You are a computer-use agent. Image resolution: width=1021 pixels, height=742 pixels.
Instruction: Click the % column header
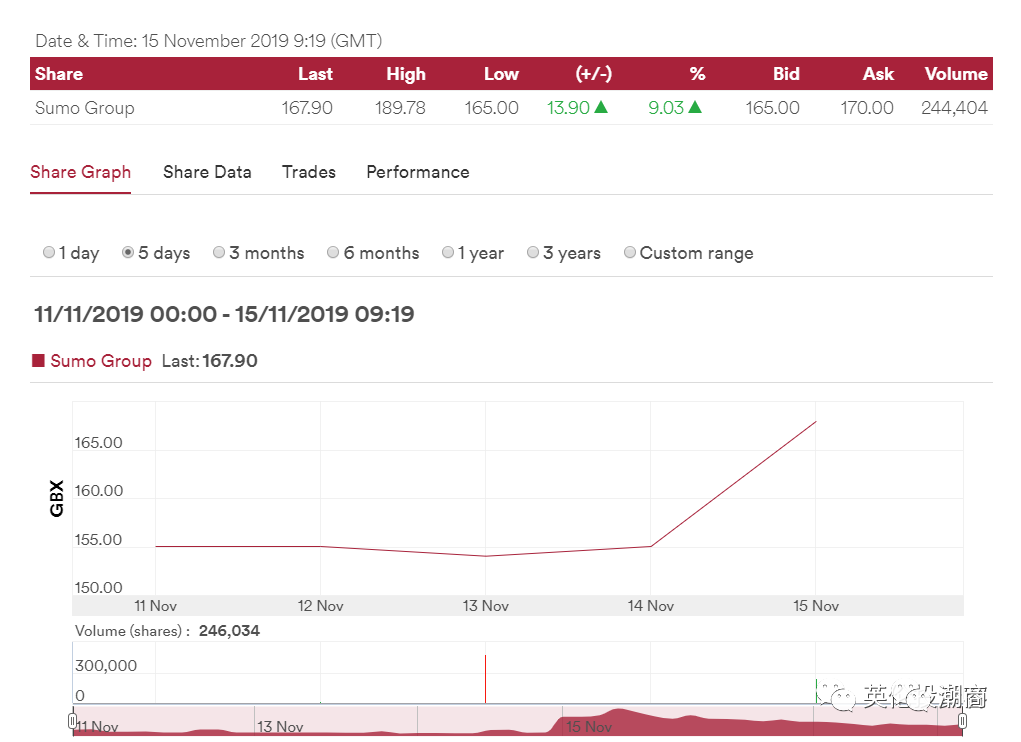(x=697, y=74)
